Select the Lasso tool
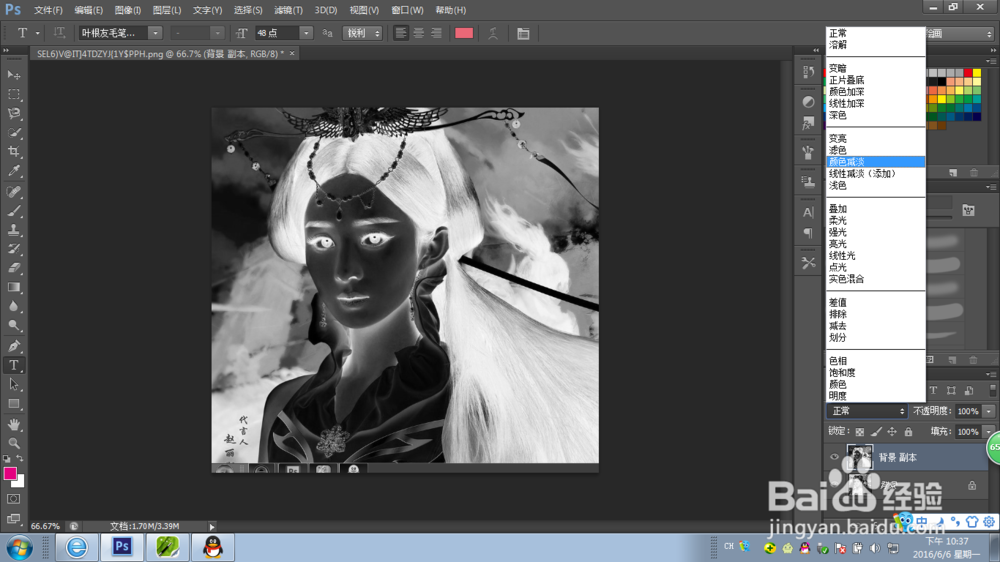1000x562 pixels. click(x=13, y=114)
